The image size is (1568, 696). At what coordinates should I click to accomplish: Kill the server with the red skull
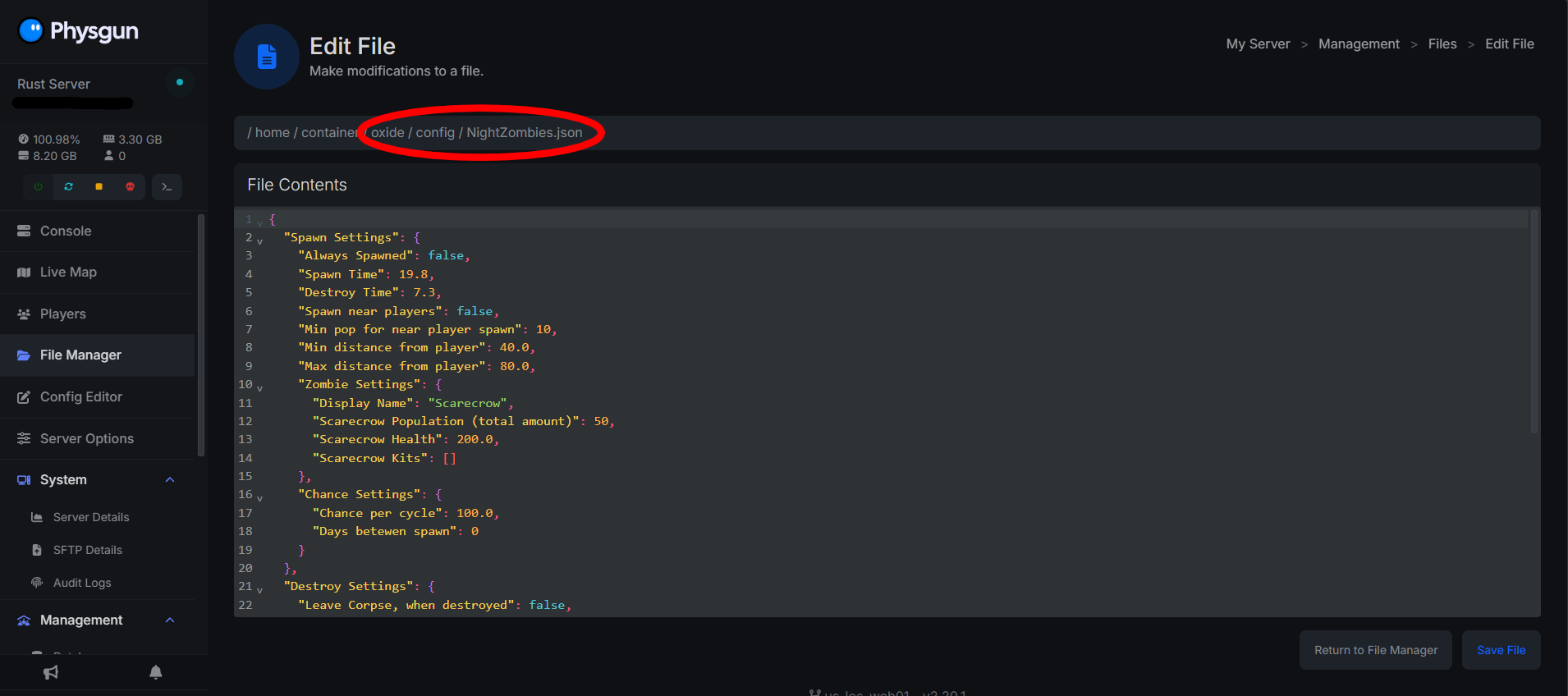pyautogui.click(x=130, y=187)
